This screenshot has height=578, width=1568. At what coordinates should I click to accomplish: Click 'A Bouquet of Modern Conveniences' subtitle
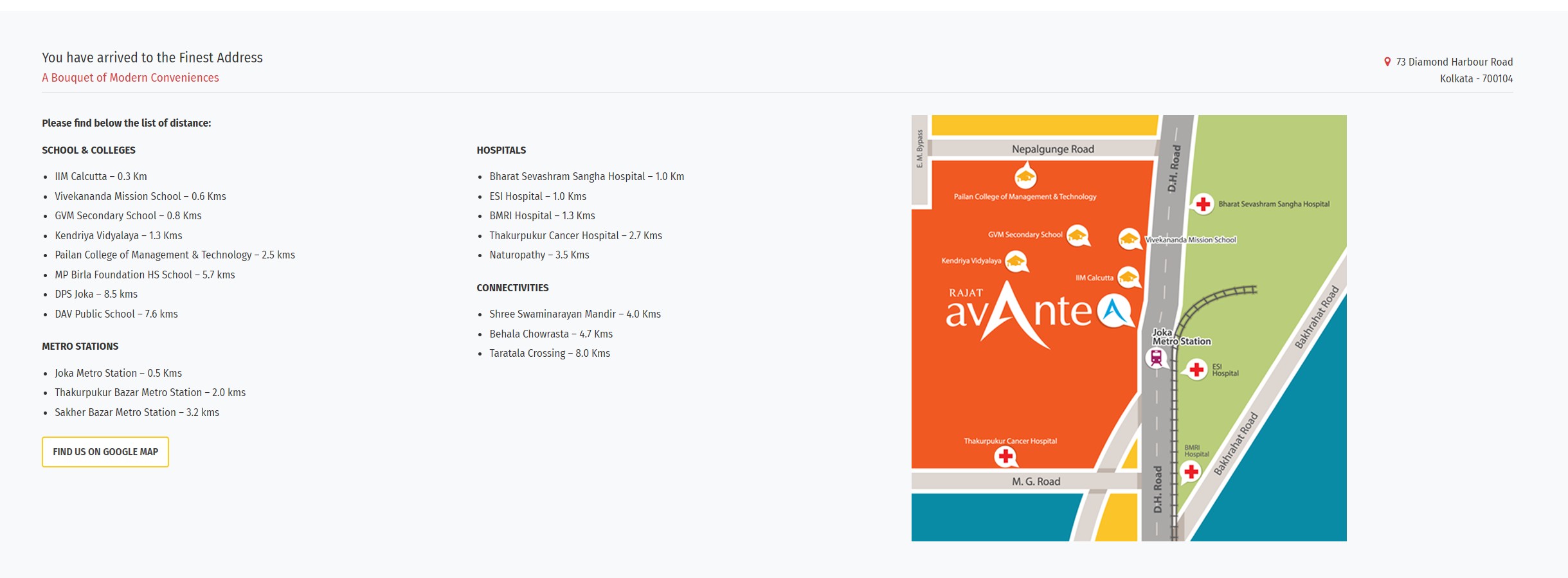(131, 77)
